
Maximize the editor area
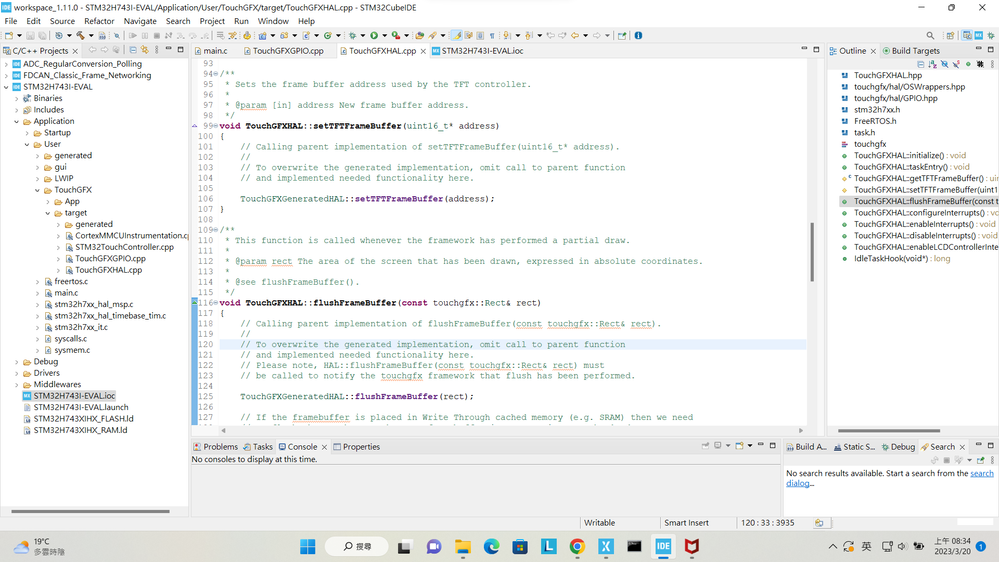click(816, 49)
